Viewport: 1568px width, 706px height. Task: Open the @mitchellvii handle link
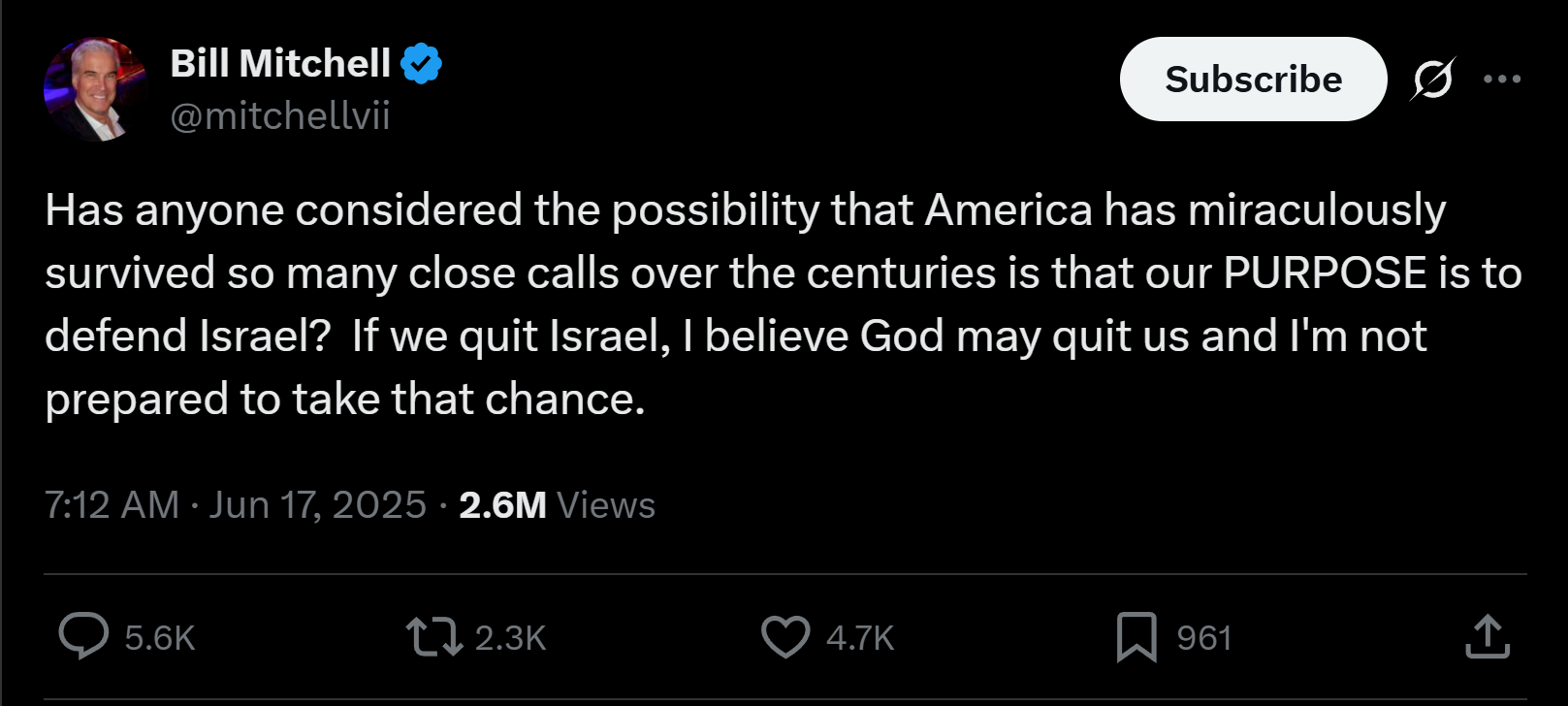tap(280, 116)
